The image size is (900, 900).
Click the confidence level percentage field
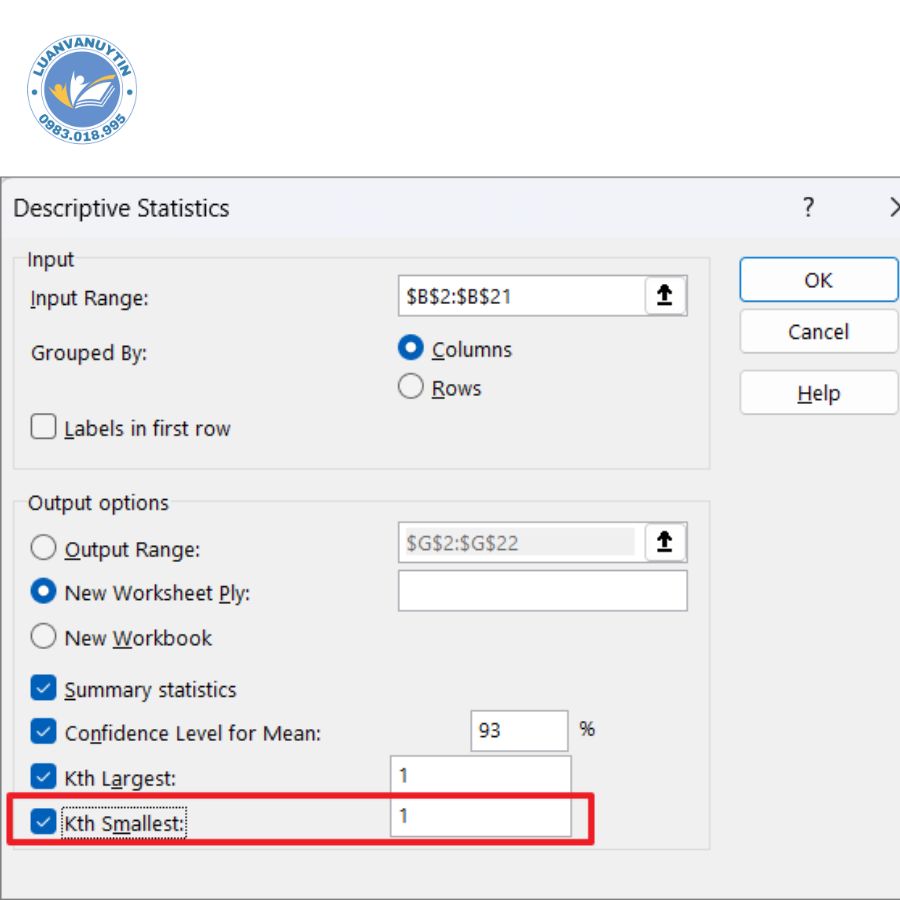pos(518,730)
